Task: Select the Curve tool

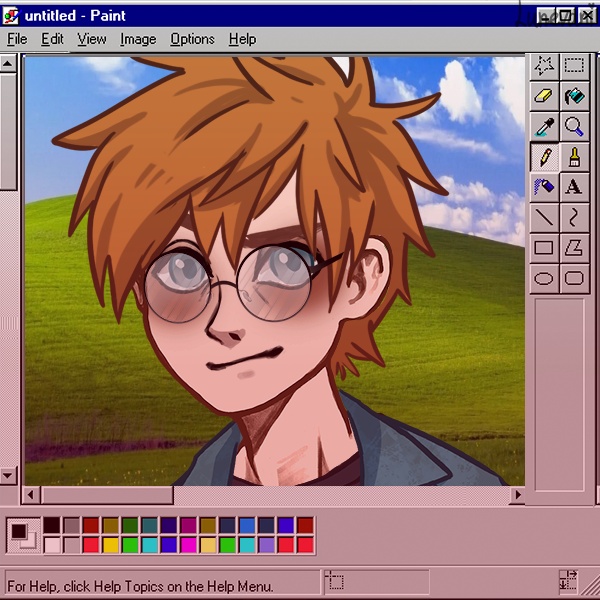Action: (574, 217)
